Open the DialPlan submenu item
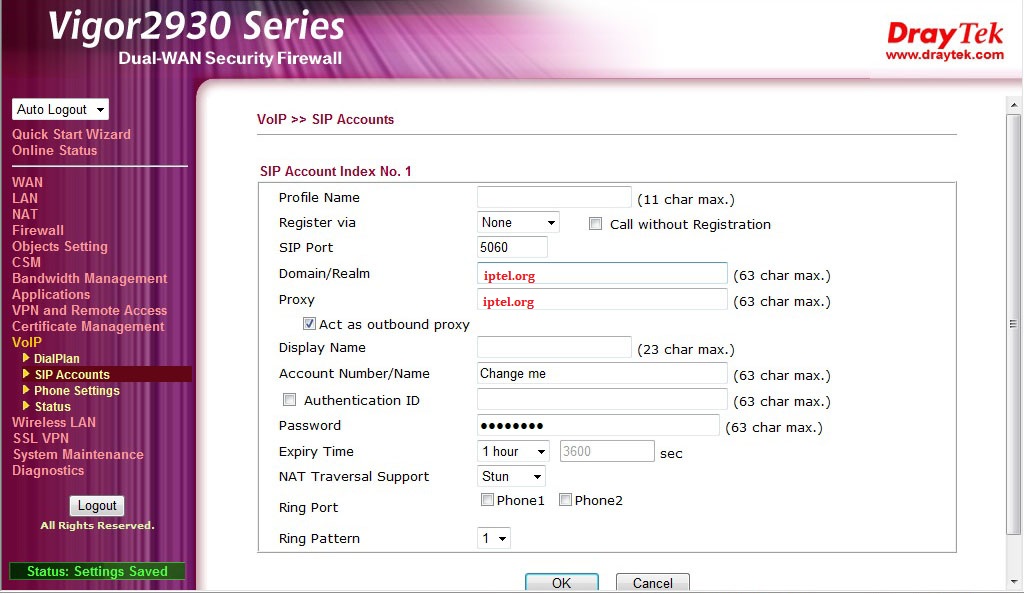This screenshot has width=1024, height=594. pyautogui.click(x=57, y=358)
